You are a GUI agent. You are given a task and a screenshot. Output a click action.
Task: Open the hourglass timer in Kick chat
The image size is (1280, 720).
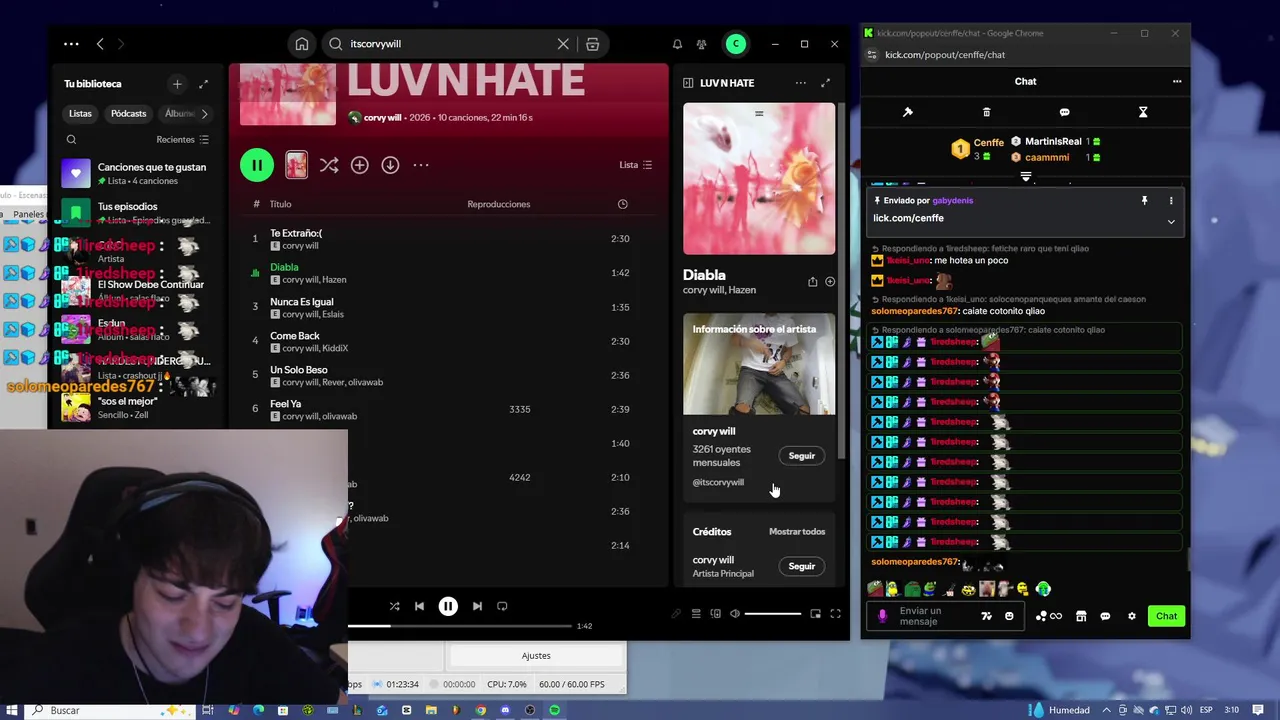click(1143, 112)
